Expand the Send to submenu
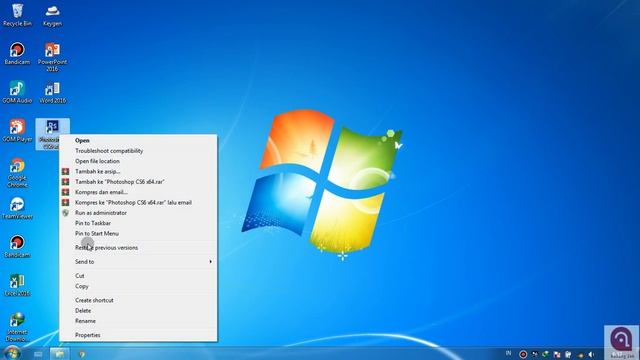This screenshot has width=640, height=360. click(138, 262)
